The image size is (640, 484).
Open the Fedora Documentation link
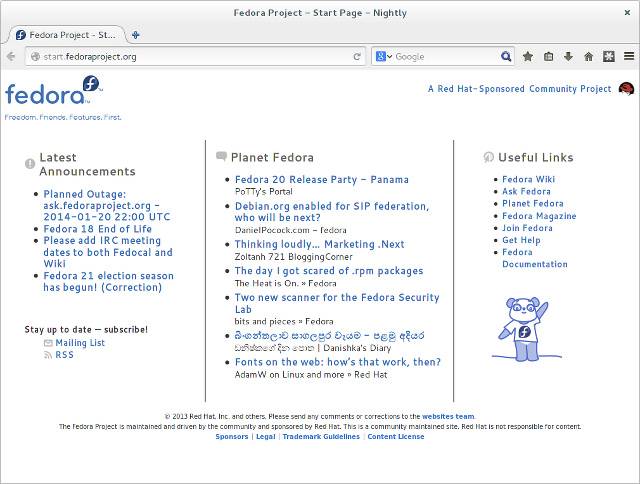[535, 258]
